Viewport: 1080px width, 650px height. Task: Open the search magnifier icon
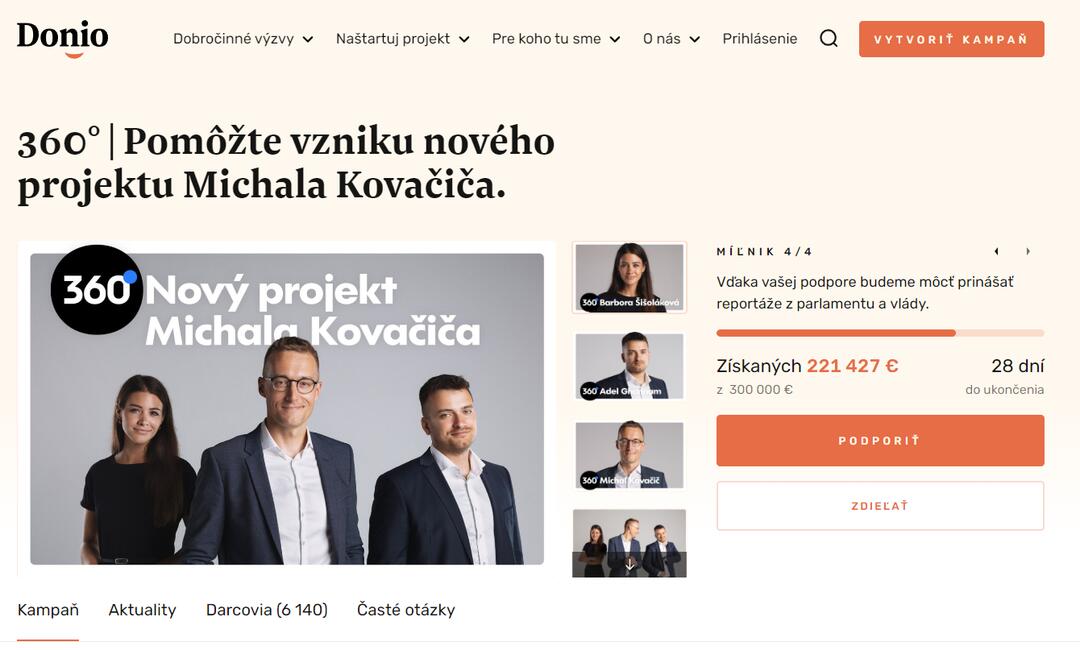click(x=829, y=39)
